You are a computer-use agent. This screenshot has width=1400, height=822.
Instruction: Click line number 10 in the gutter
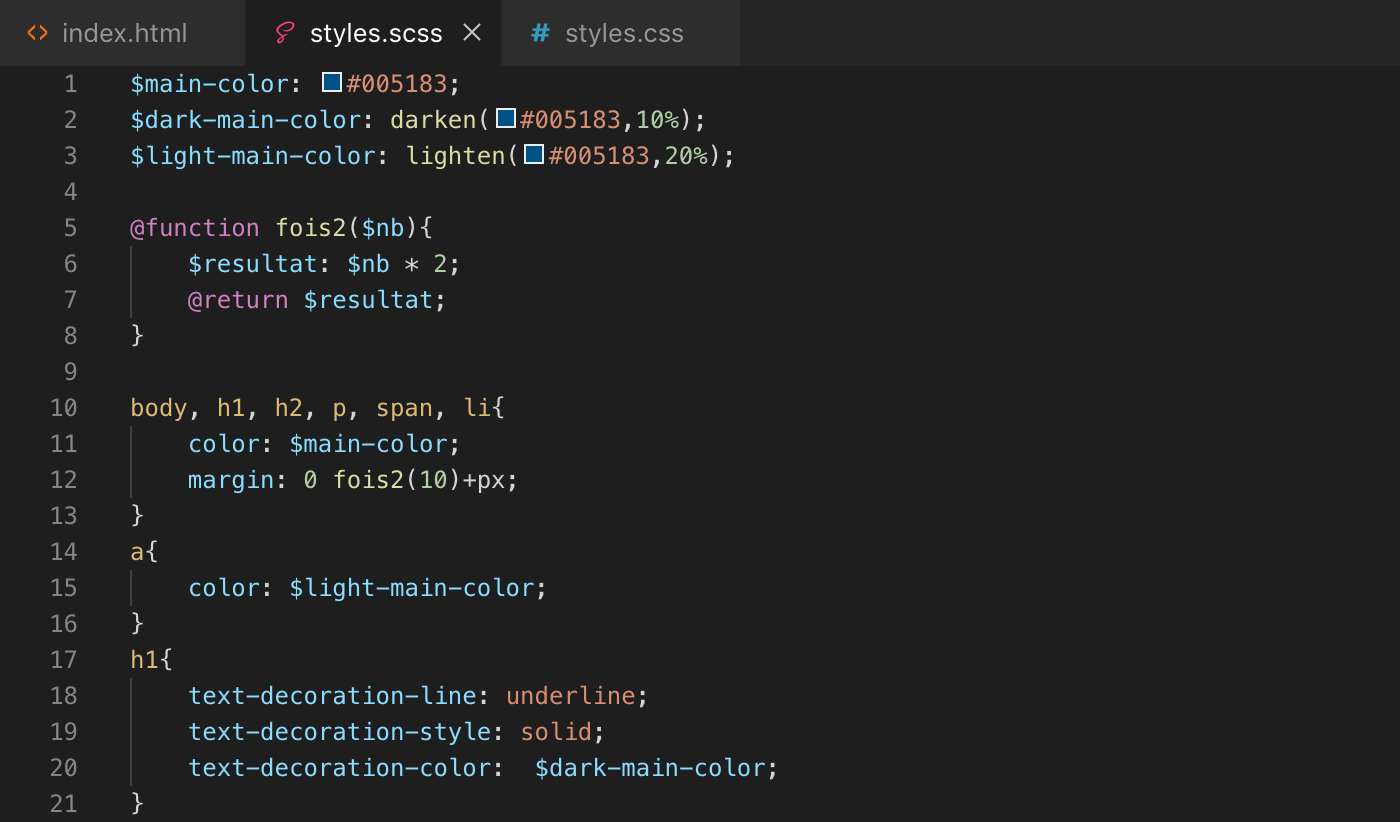pos(64,408)
